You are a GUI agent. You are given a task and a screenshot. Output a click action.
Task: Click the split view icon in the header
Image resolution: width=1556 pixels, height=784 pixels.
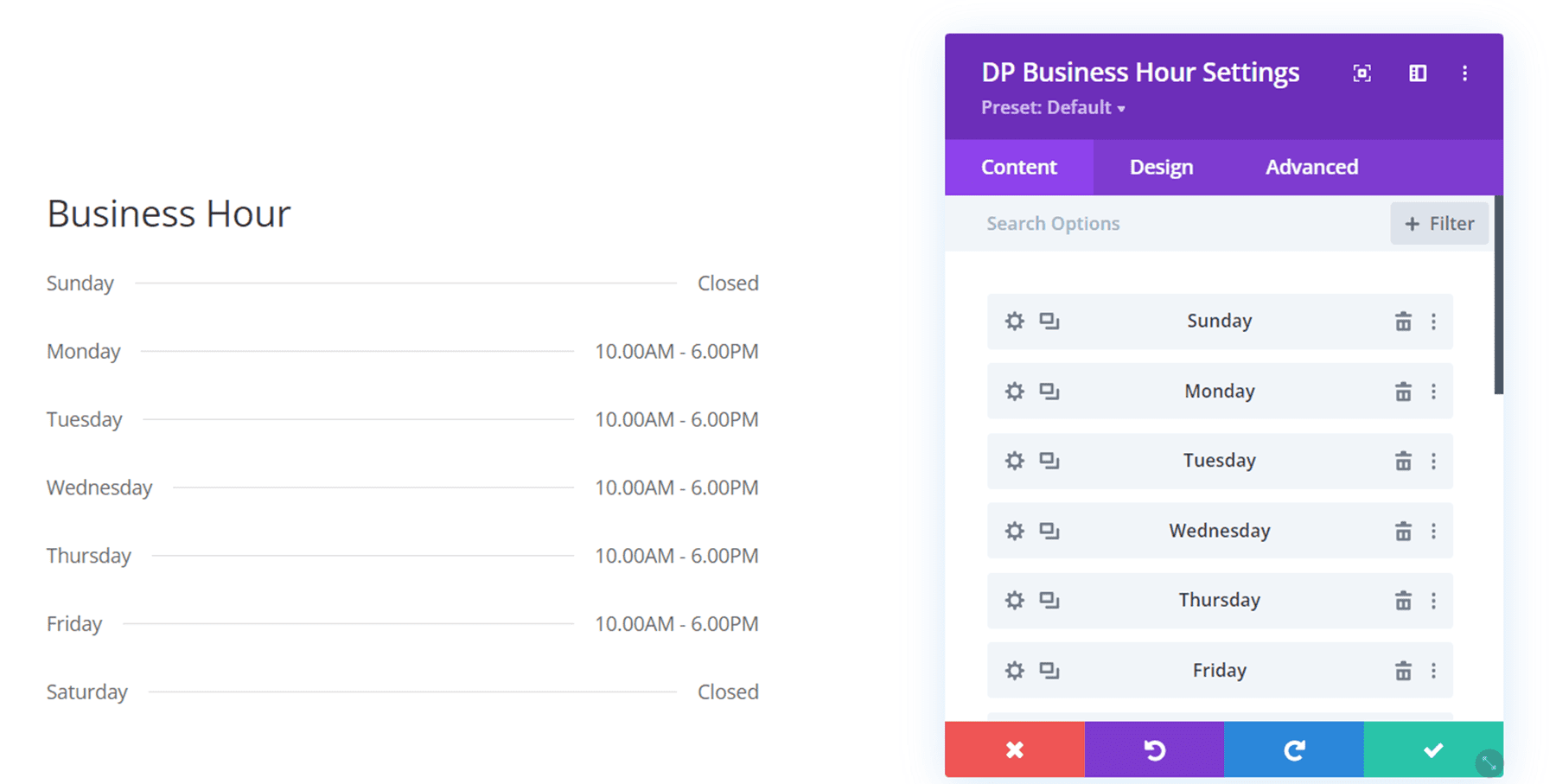1417,73
